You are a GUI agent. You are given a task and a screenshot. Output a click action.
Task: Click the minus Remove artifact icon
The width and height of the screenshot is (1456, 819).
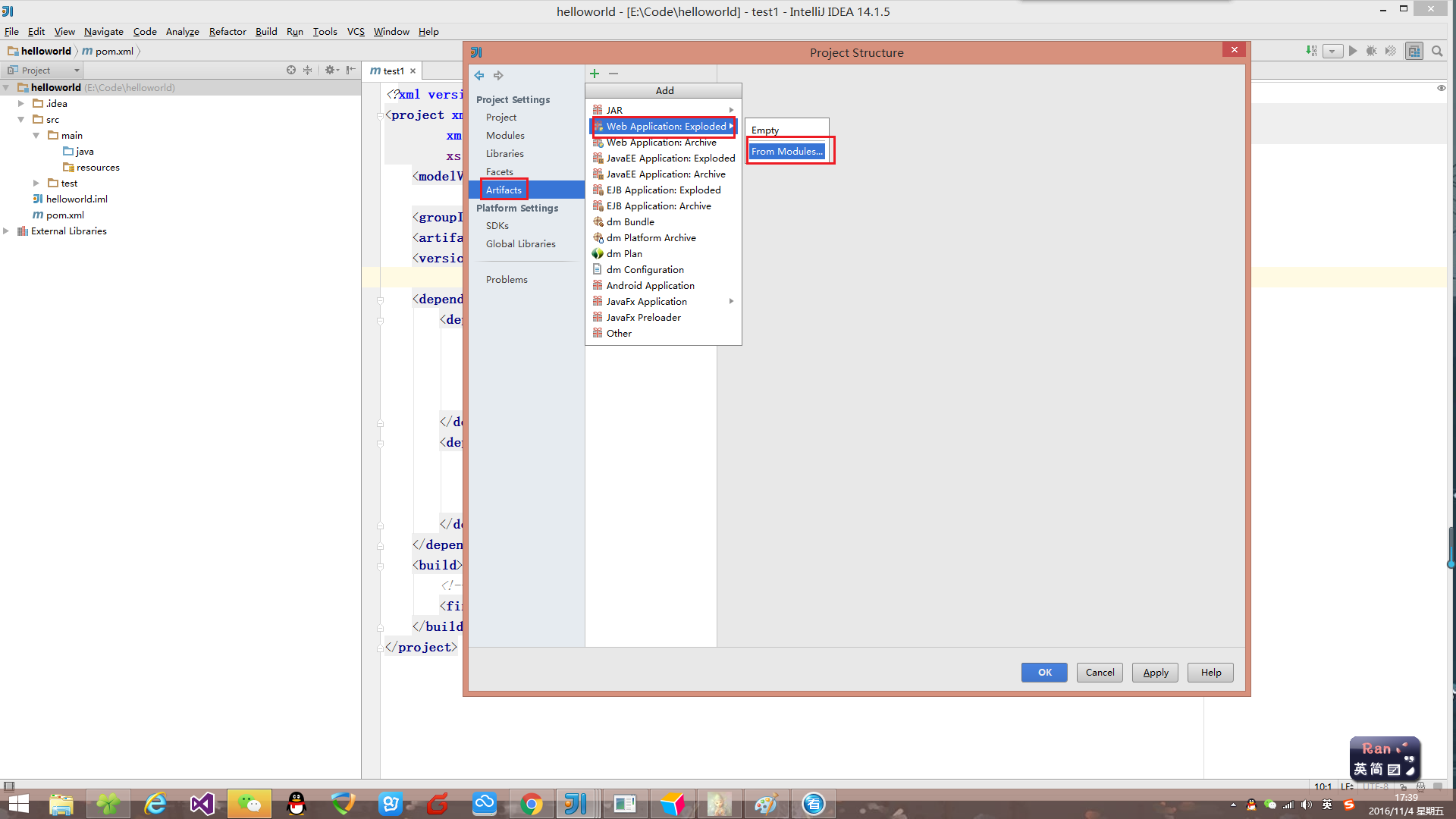point(613,74)
